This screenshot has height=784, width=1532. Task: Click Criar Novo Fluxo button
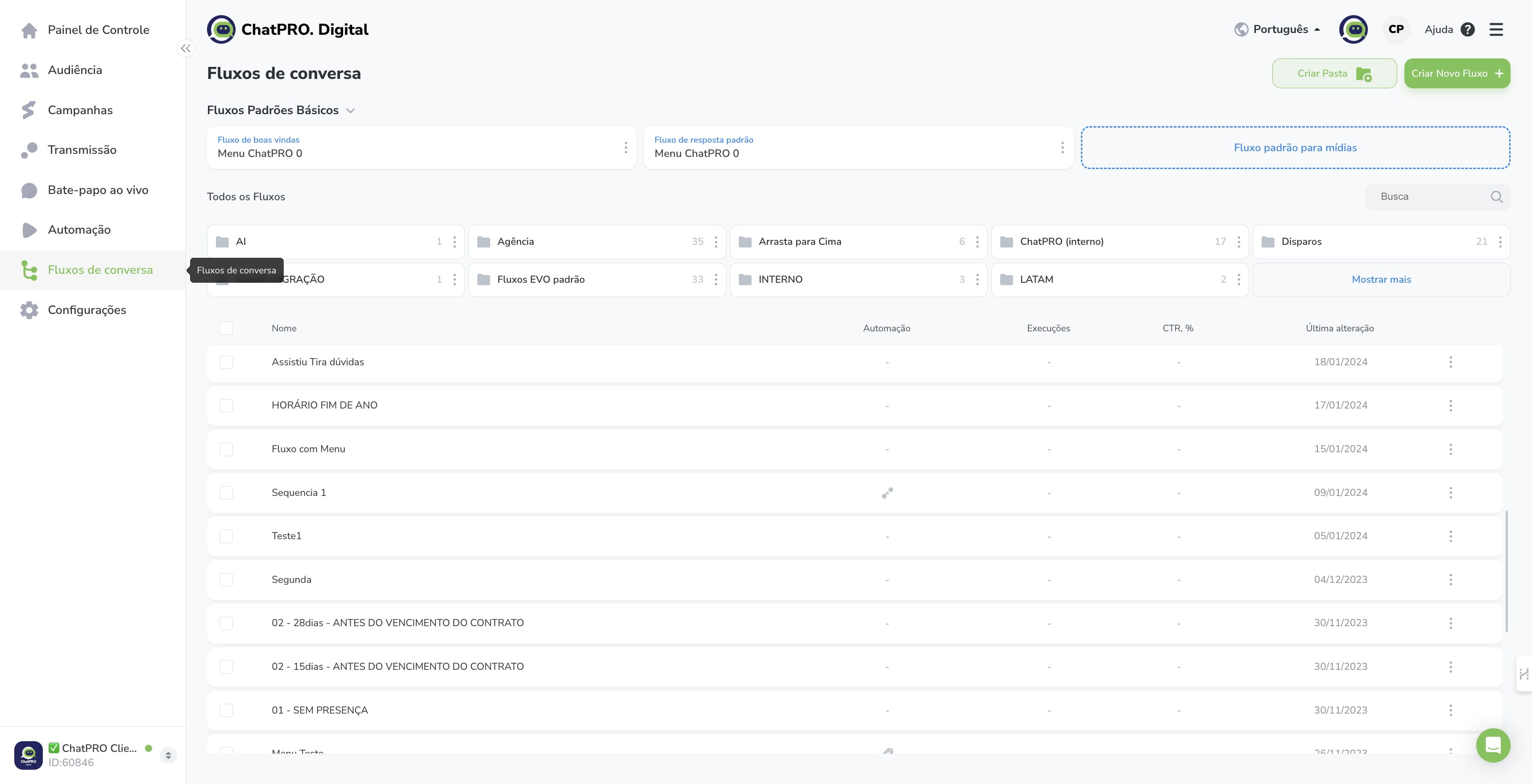pos(1457,74)
